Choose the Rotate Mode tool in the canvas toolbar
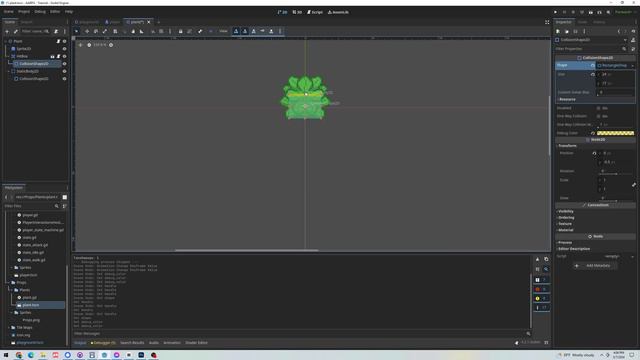This screenshot has height=360, width=640. [x=96, y=31]
